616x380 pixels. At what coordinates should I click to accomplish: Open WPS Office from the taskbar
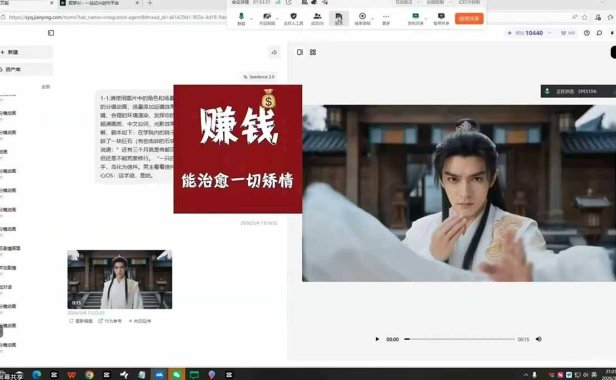(72, 374)
